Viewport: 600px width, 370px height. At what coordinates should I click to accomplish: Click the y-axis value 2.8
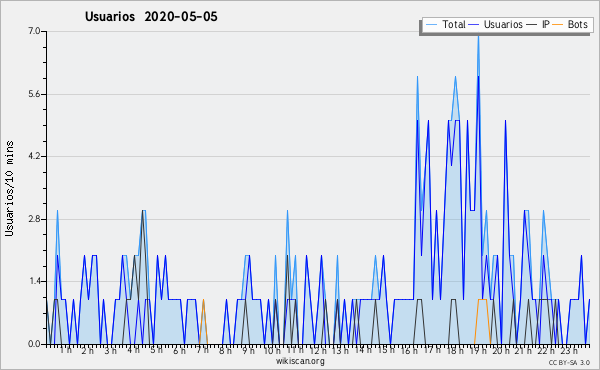click(34, 219)
